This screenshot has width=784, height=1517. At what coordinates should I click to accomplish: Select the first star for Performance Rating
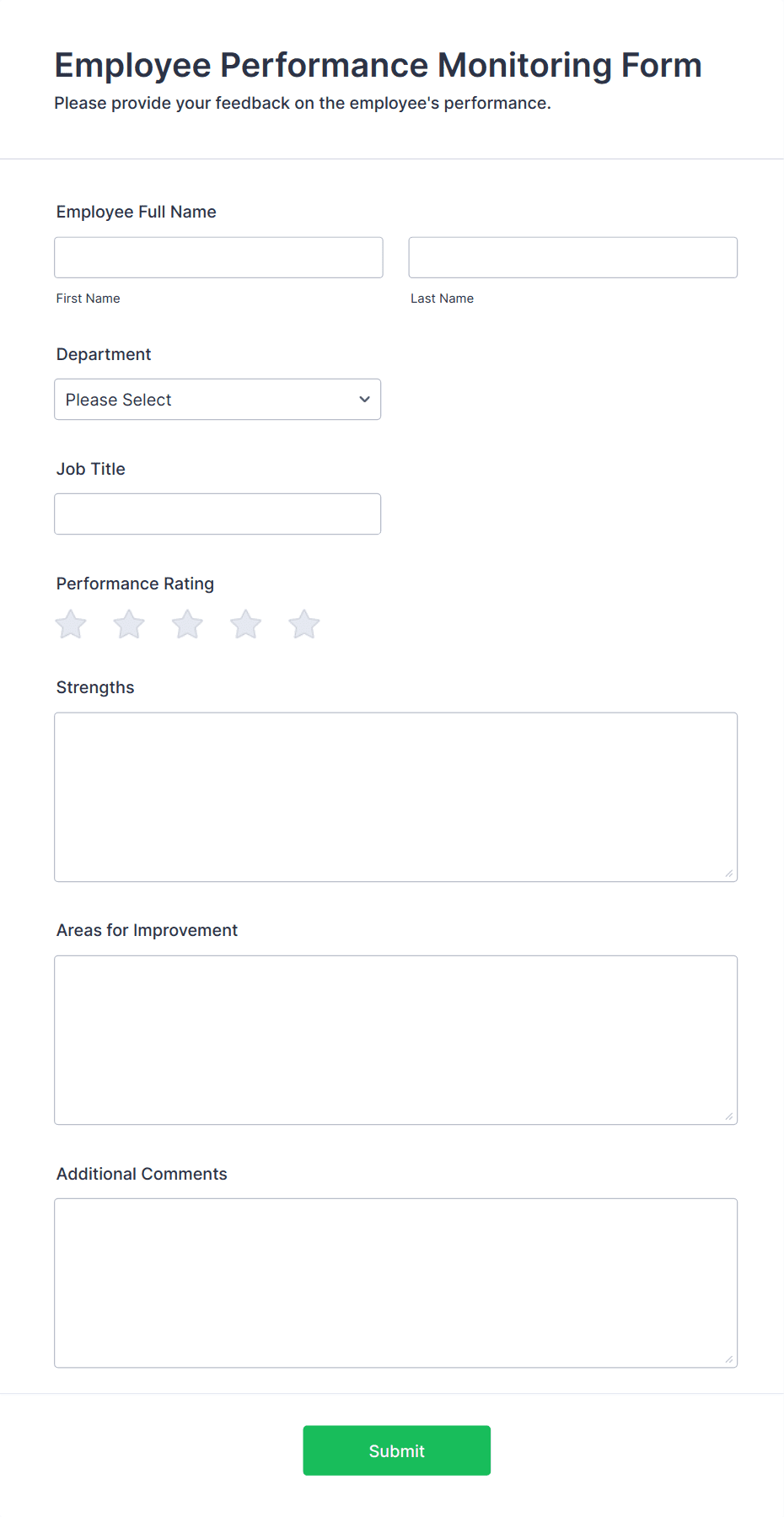coord(70,624)
